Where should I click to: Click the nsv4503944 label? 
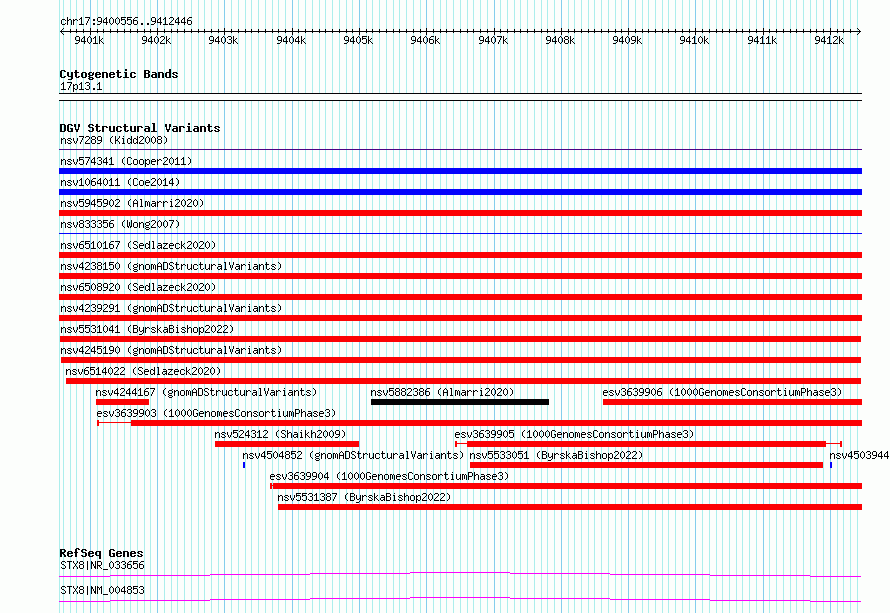[859, 455]
